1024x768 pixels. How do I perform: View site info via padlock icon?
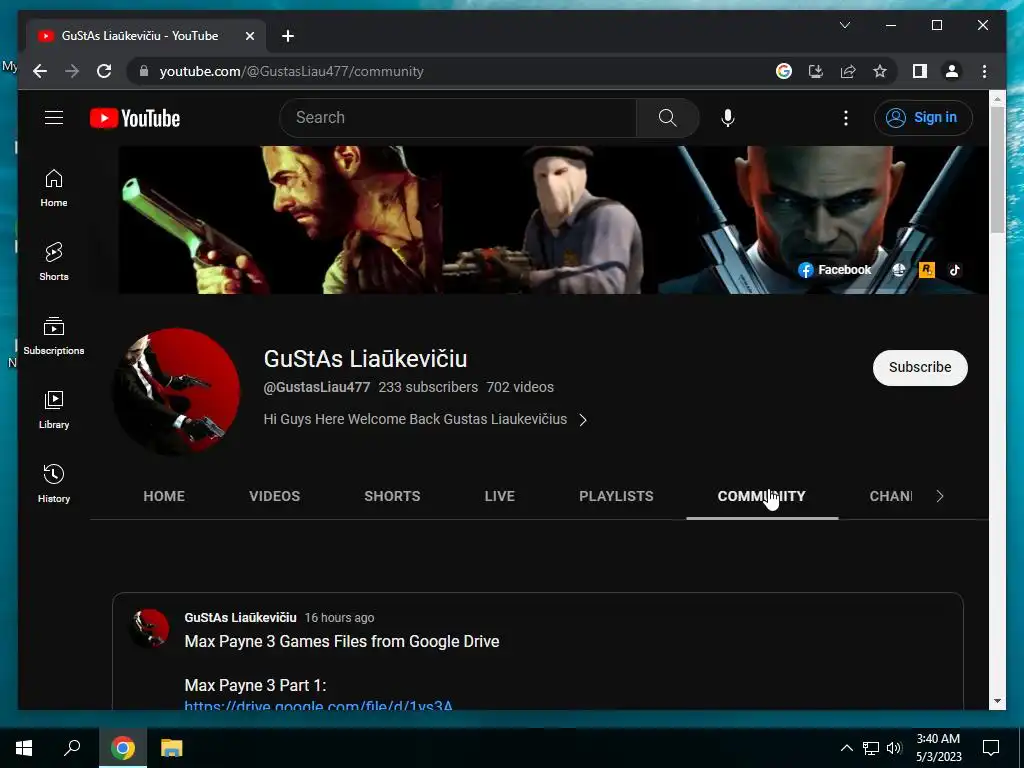click(x=144, y=71)
